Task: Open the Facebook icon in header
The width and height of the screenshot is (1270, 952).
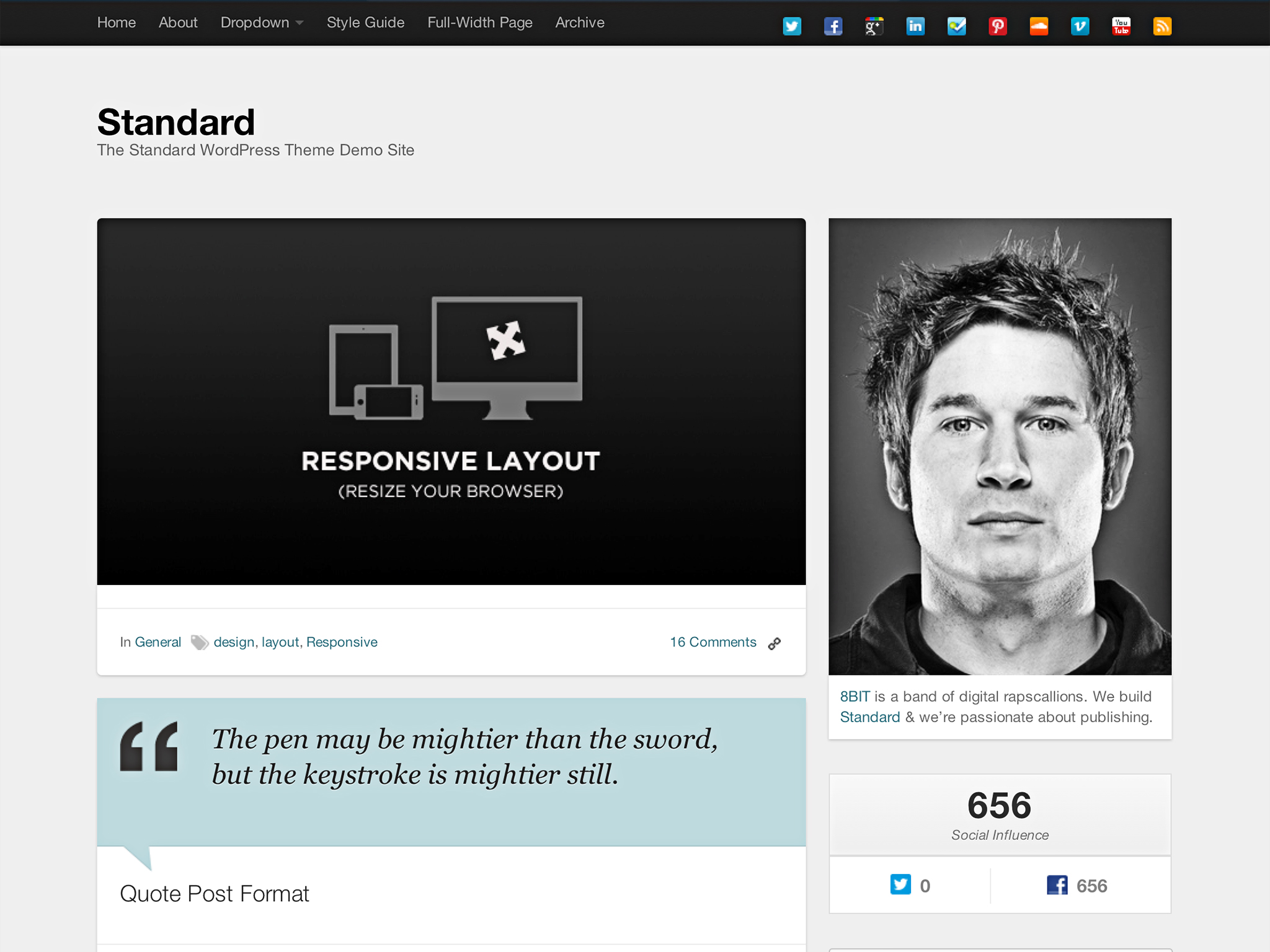Action: (x=833, y=26)
